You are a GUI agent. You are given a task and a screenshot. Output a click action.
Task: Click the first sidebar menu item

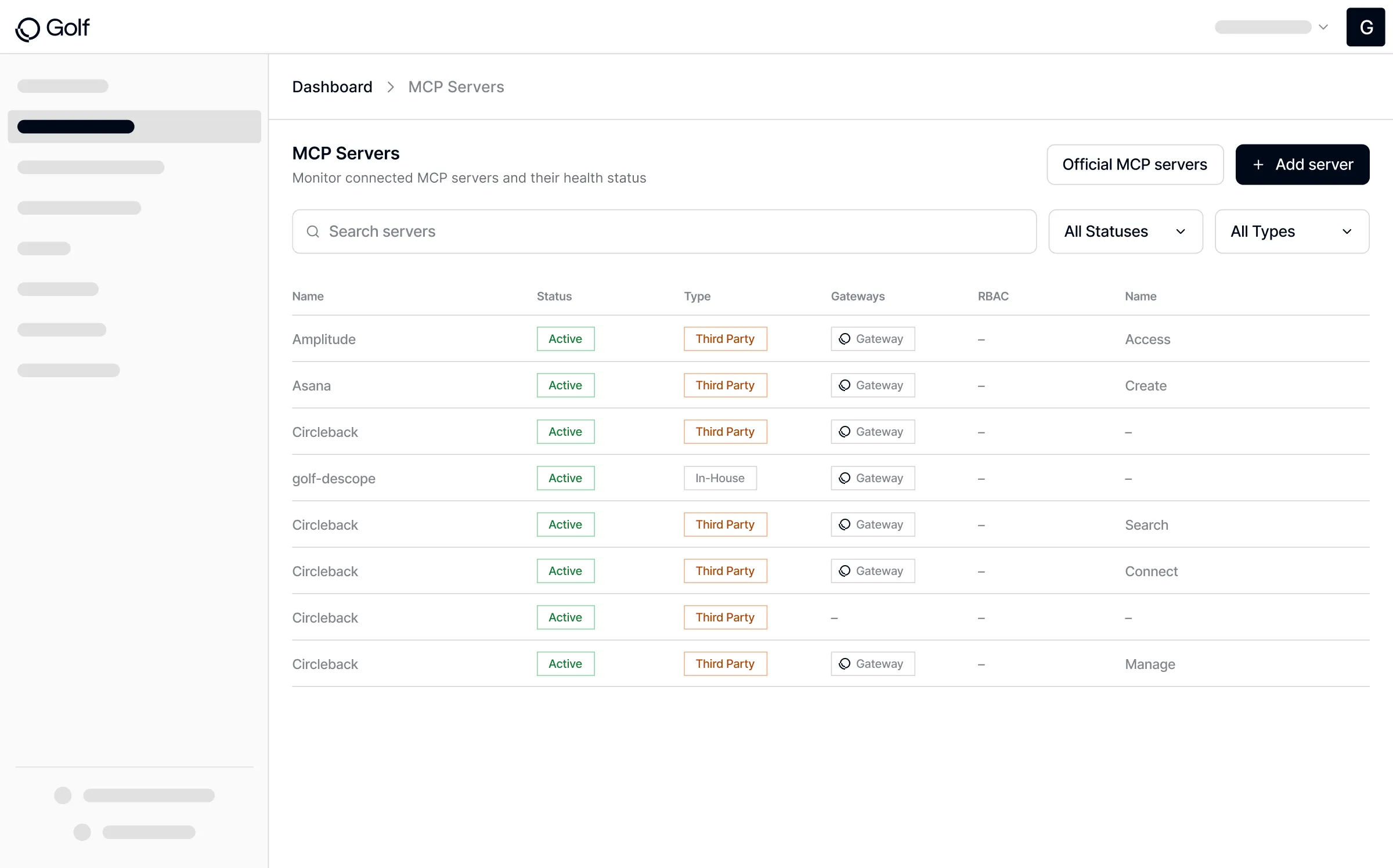pyautogui.click(x=63, y=86)
